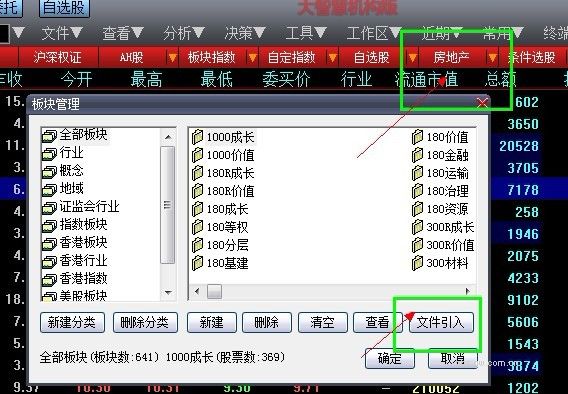Click the 1000成长 block folder icon

(x=197, y=137)
